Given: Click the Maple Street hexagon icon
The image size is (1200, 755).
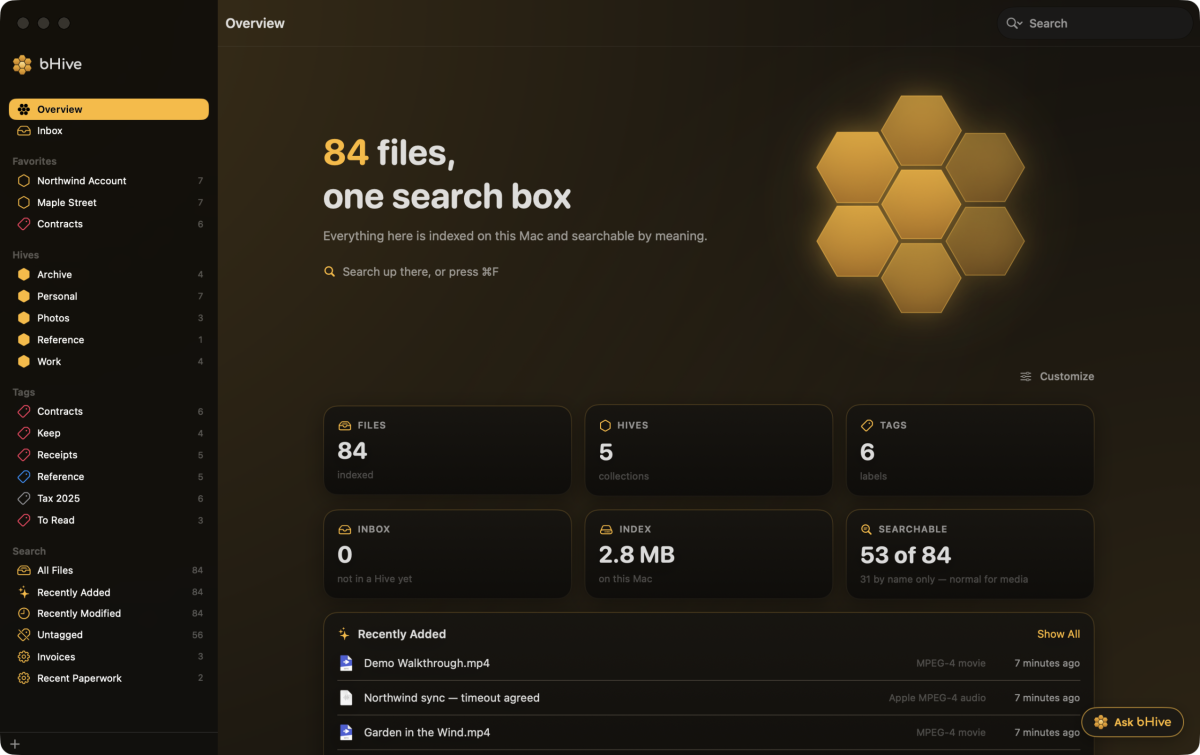Looking at the screenshot, I should click(24, 202).
